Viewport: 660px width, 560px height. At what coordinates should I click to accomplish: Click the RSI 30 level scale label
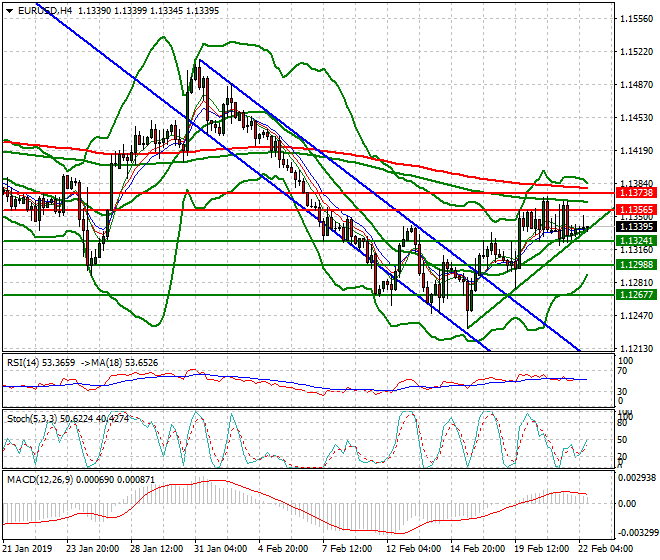(x=623, y=392)
